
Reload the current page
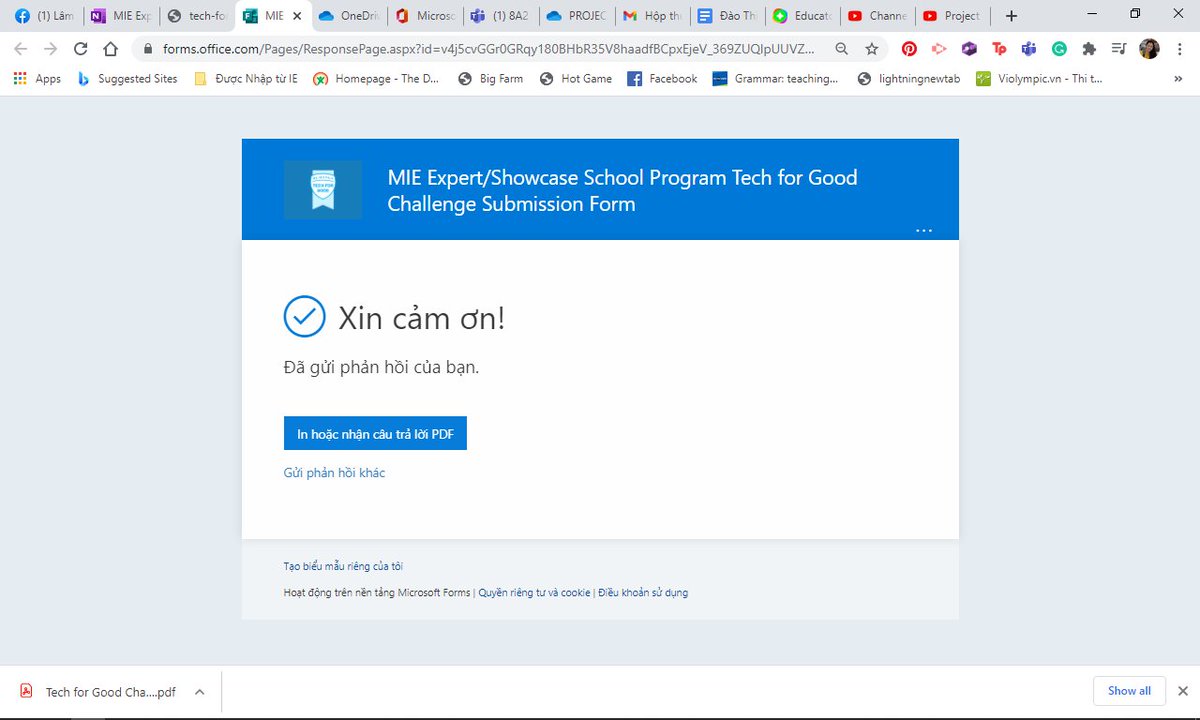[81, 48]
